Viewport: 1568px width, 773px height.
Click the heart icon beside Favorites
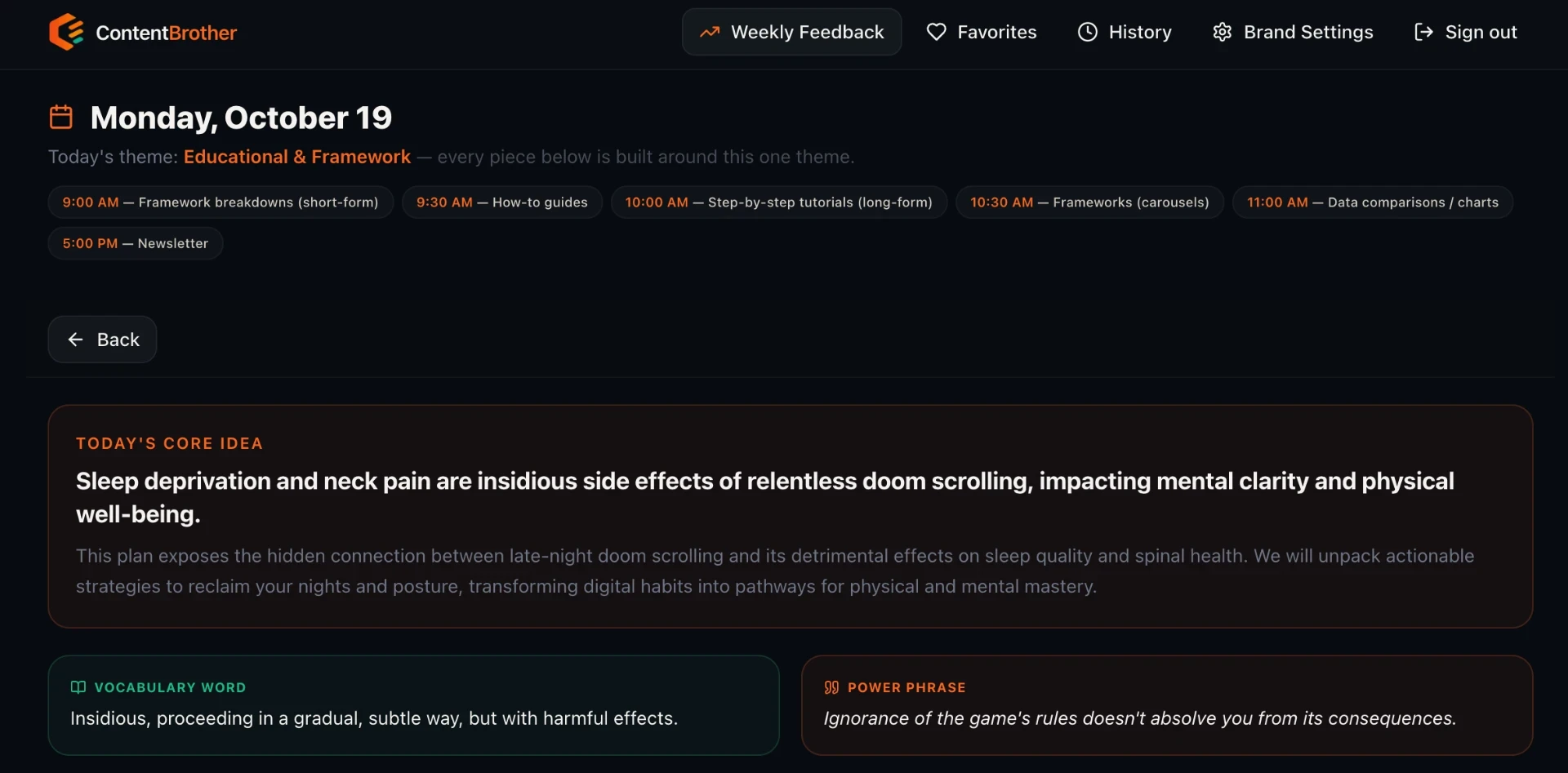(936, 32)
